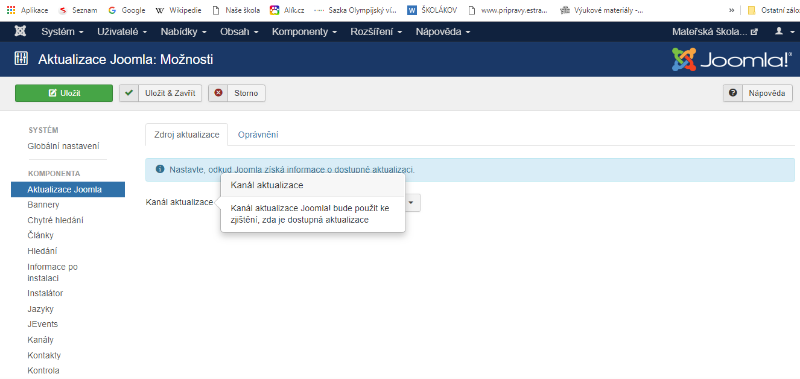Screen dimensions: 800x379
Task: Open the Mateřská škola site link
Action: [x=715, y=32]
